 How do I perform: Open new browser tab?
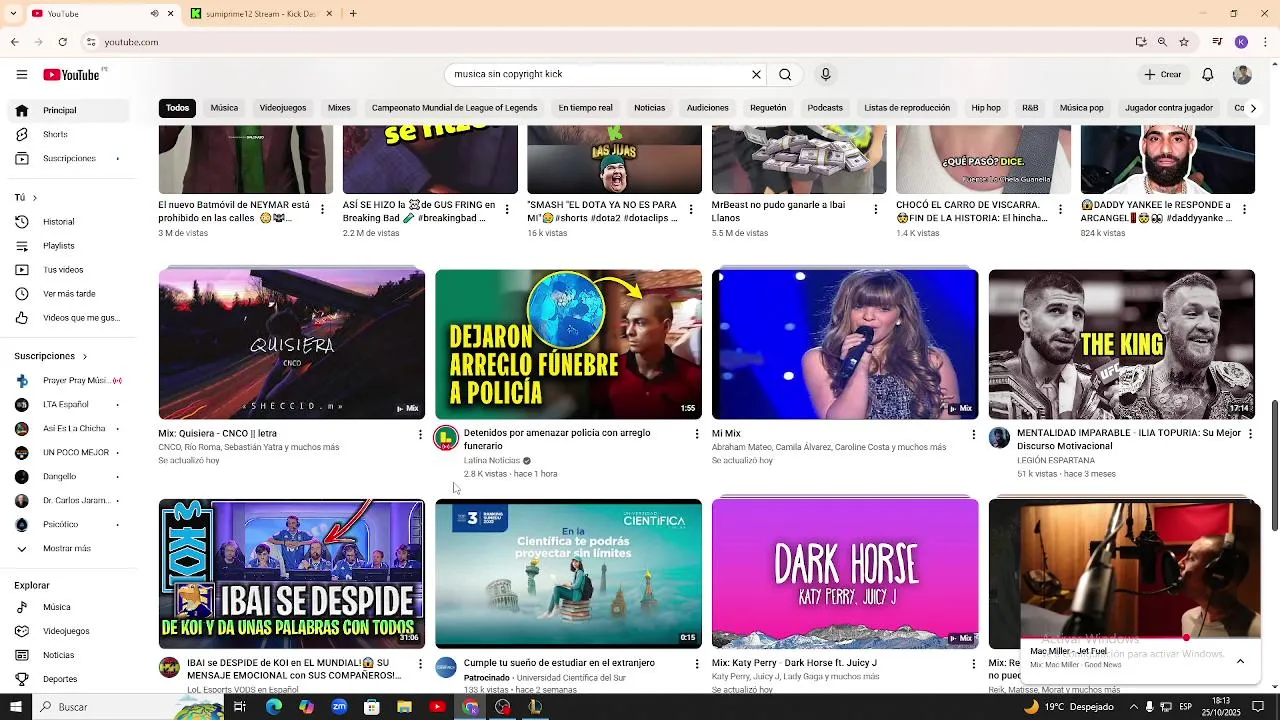point(353,14)
